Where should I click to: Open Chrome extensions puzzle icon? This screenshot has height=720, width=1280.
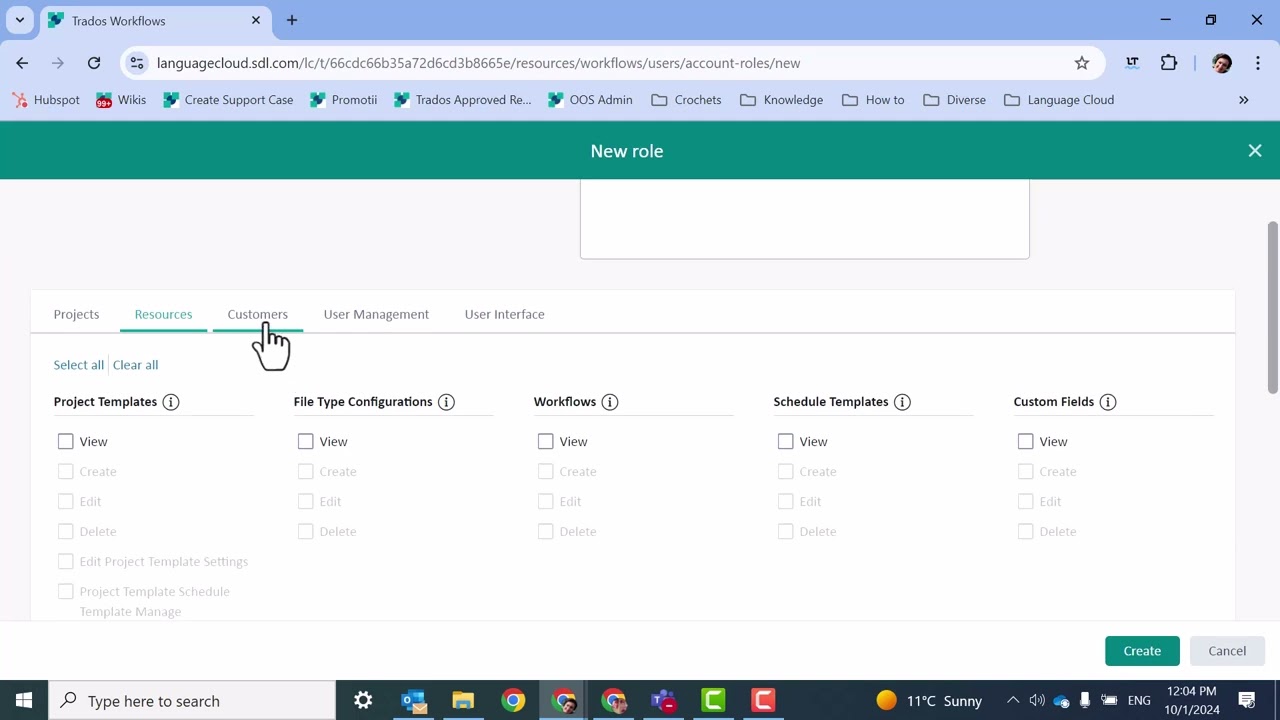pyautogui.click(x=1169, y=63)
